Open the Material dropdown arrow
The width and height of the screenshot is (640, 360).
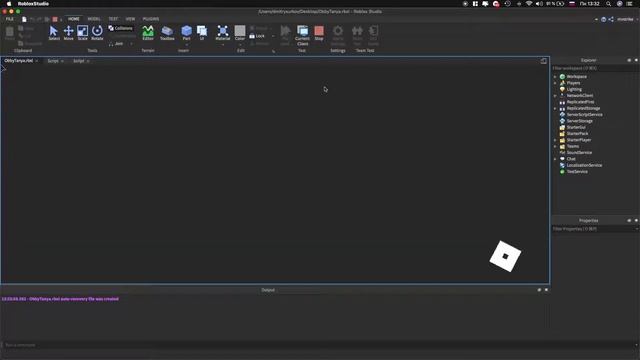click(223, 44)
